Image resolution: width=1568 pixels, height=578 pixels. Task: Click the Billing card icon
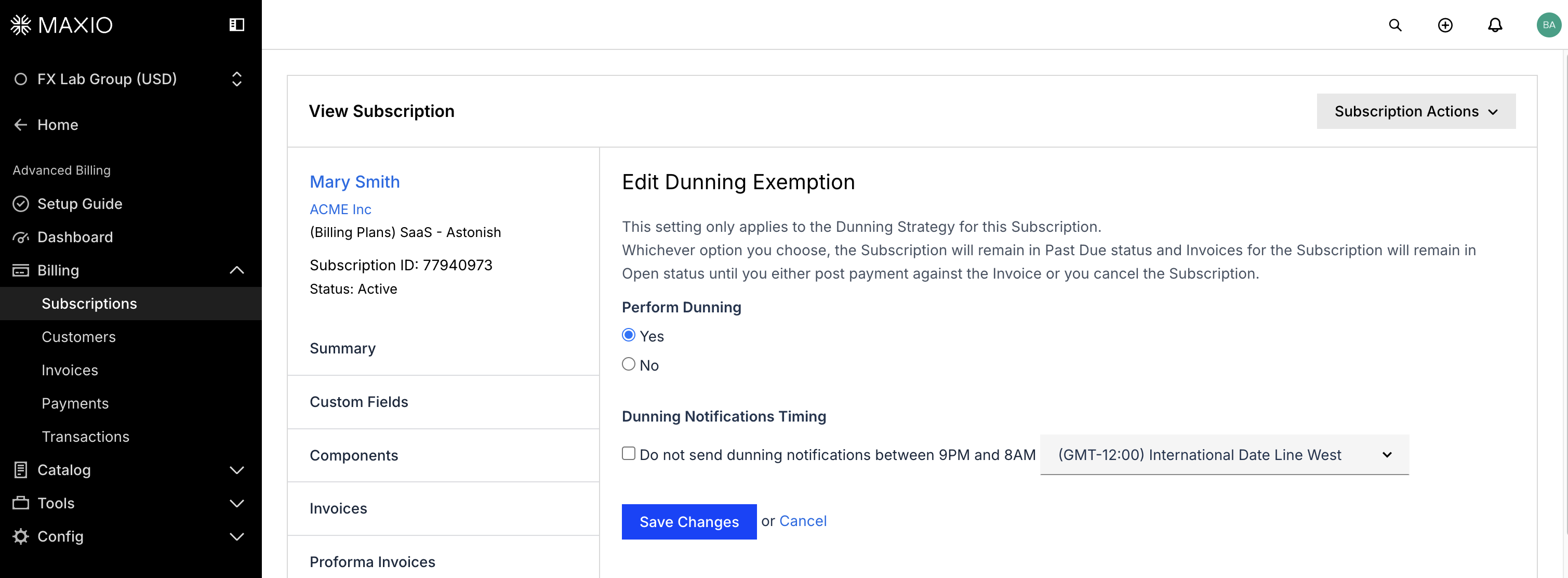coord(21,270)
